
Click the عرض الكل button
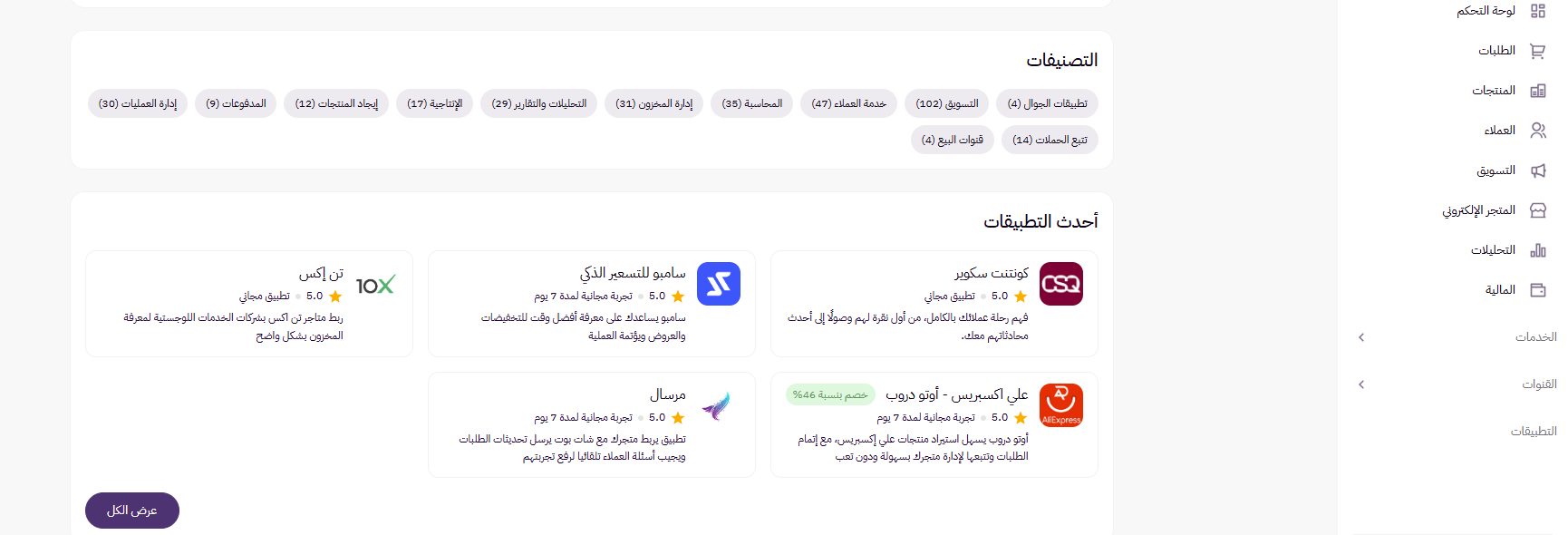132,511
